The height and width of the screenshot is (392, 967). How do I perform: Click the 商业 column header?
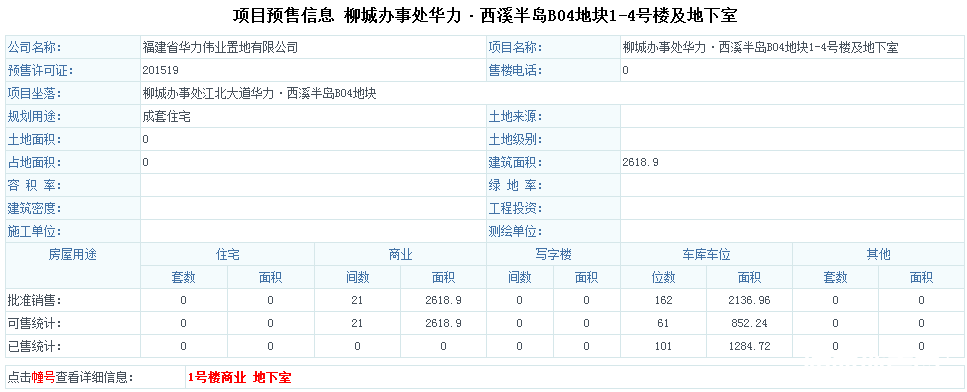pos(400,255)
